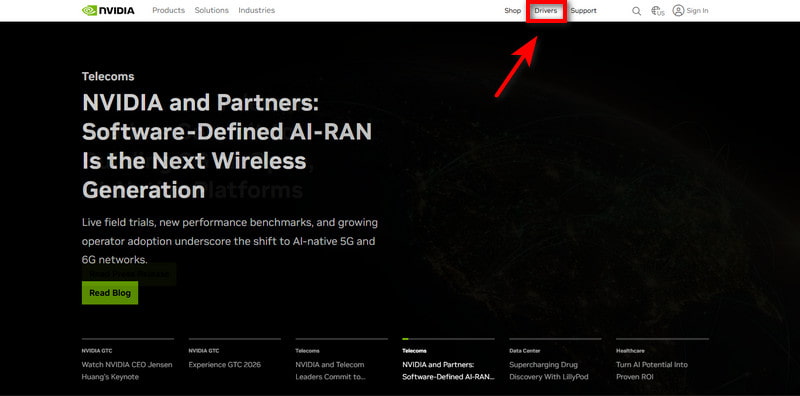Click the Sign In account icon
800x396 pixels.
click(x=678, y=10)
